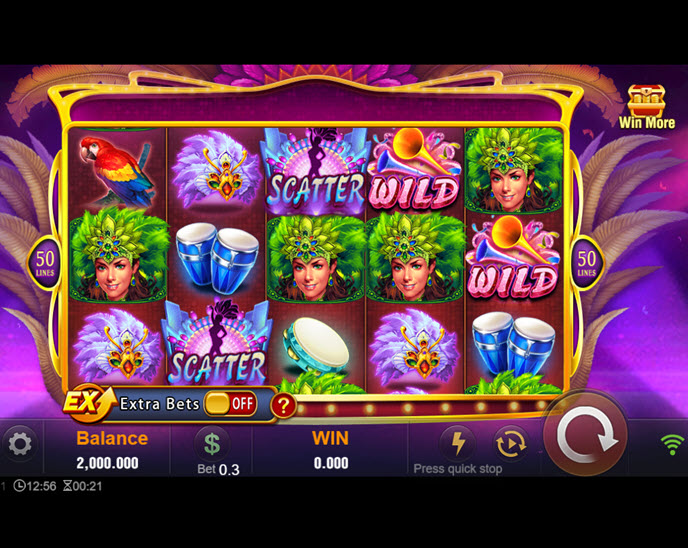Enable the lightning quick stop icon
Image resolution: width=688 pixels, height=548 pixels.
(x=458, y=443)
